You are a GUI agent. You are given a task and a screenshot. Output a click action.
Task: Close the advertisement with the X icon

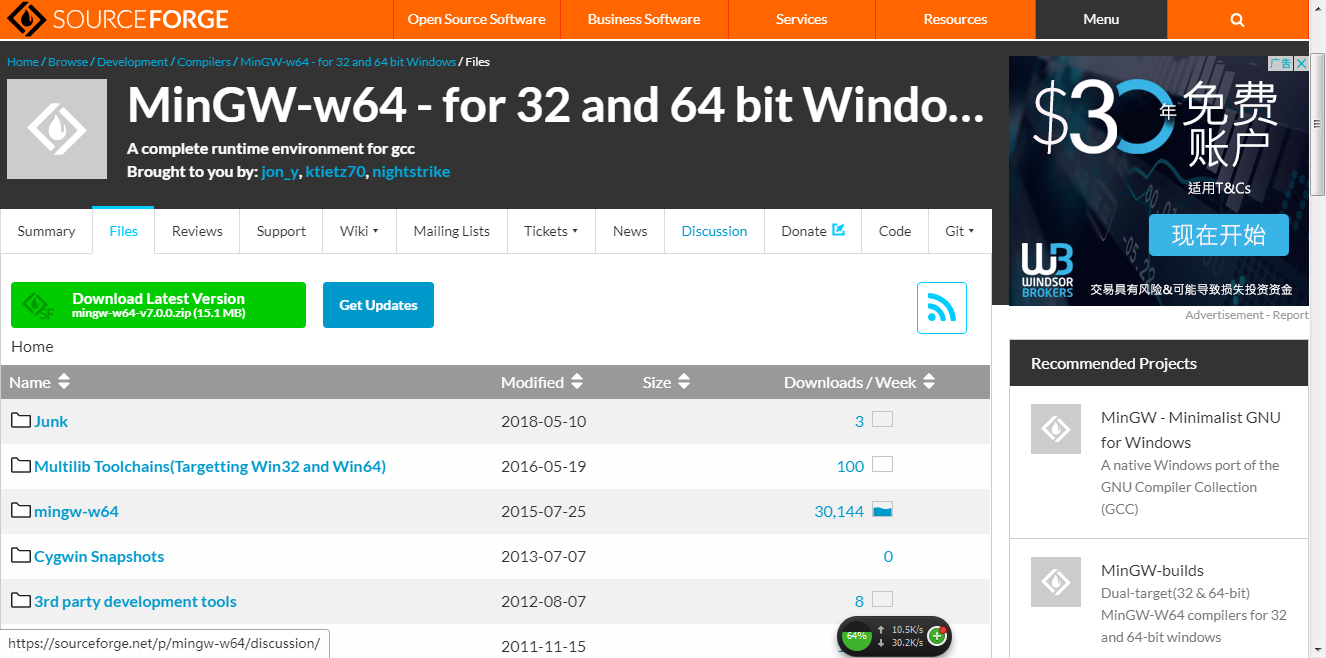click(1301, 63)
